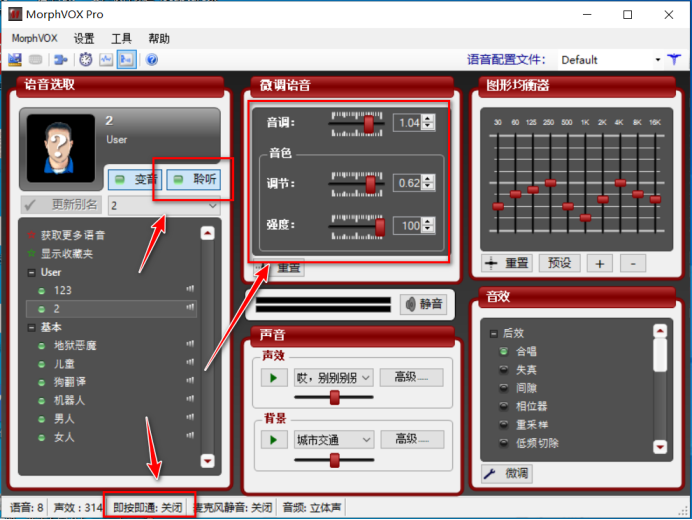This screenshot has width=692, height=520.
Task: Click the checkmark on 更新别名 button
Action: point(30,205)
